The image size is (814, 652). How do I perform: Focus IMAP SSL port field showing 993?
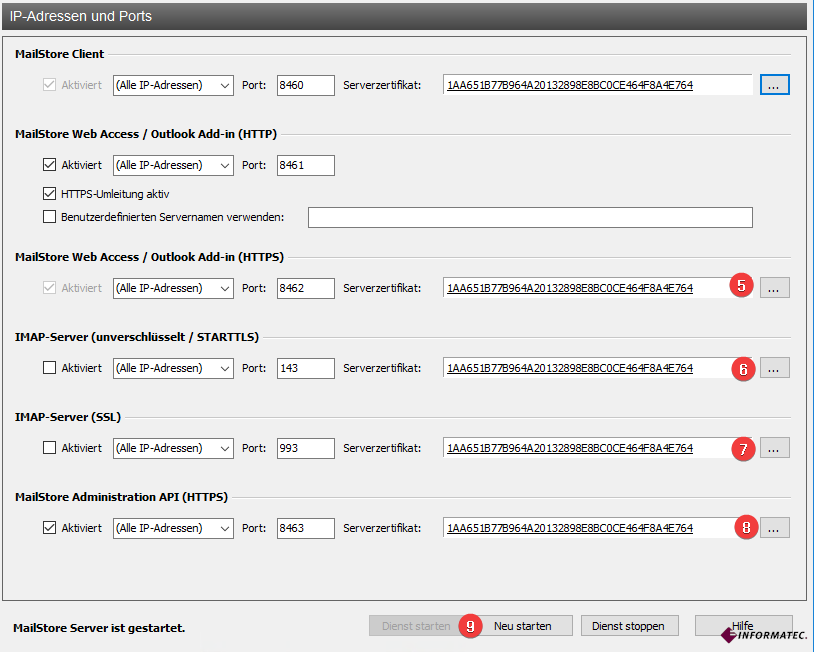coord(305,448)
